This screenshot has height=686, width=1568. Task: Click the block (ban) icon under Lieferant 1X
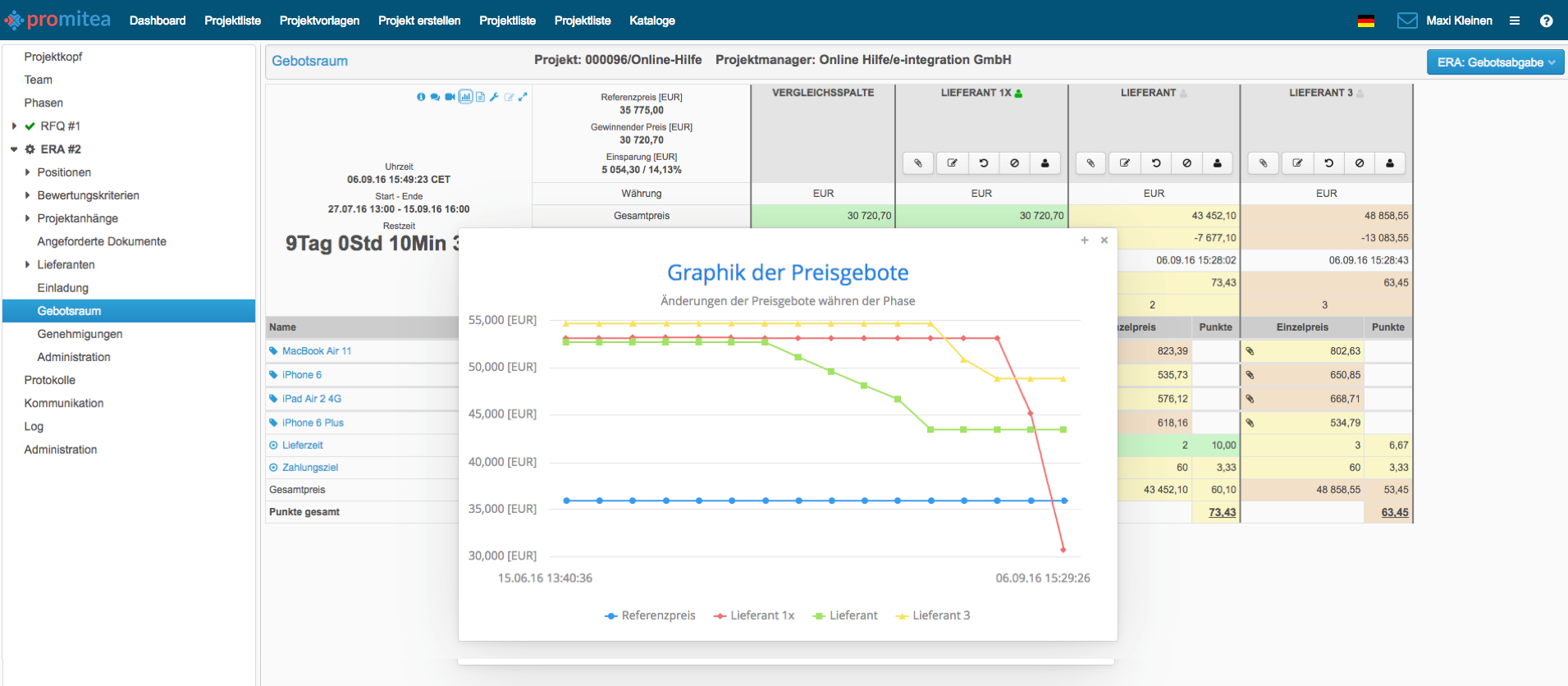[x=1014, y=163]
